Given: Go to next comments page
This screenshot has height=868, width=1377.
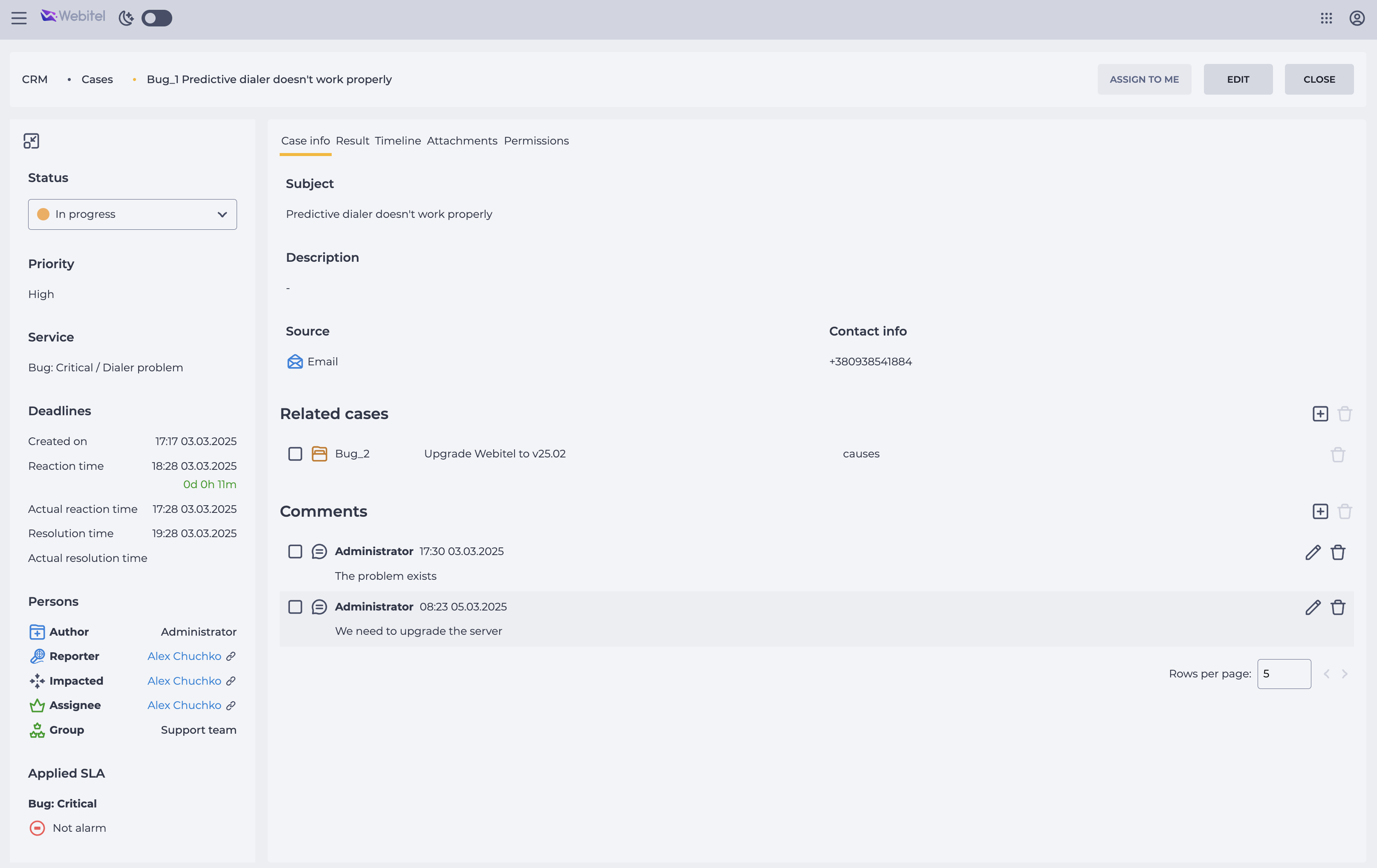Looking at the screenshot, I should (x=1345, y=674).
